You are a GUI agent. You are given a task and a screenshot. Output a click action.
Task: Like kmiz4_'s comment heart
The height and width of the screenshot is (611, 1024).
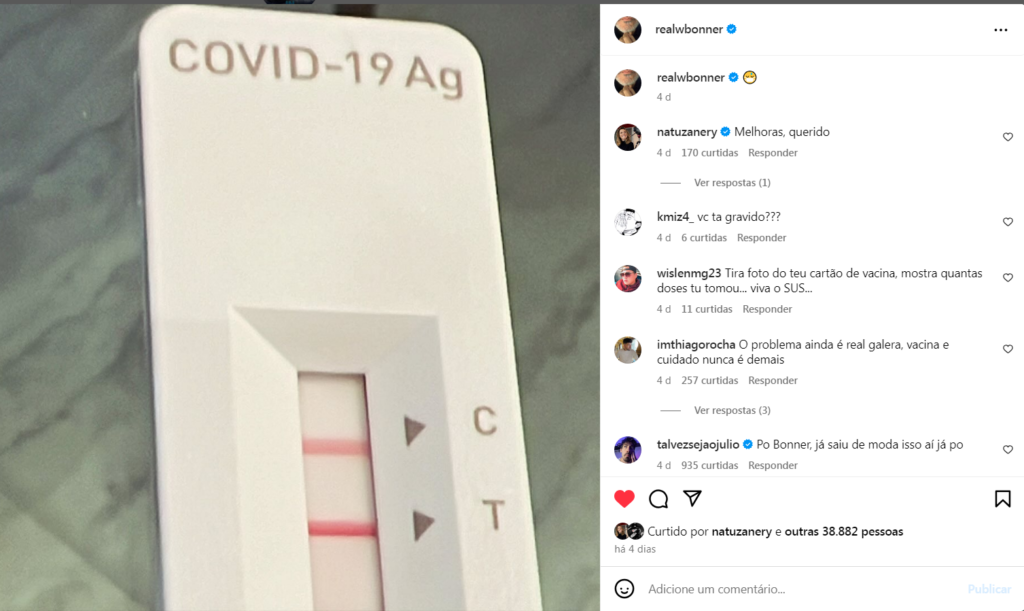pyautogui.click(x=1008, y=222)
